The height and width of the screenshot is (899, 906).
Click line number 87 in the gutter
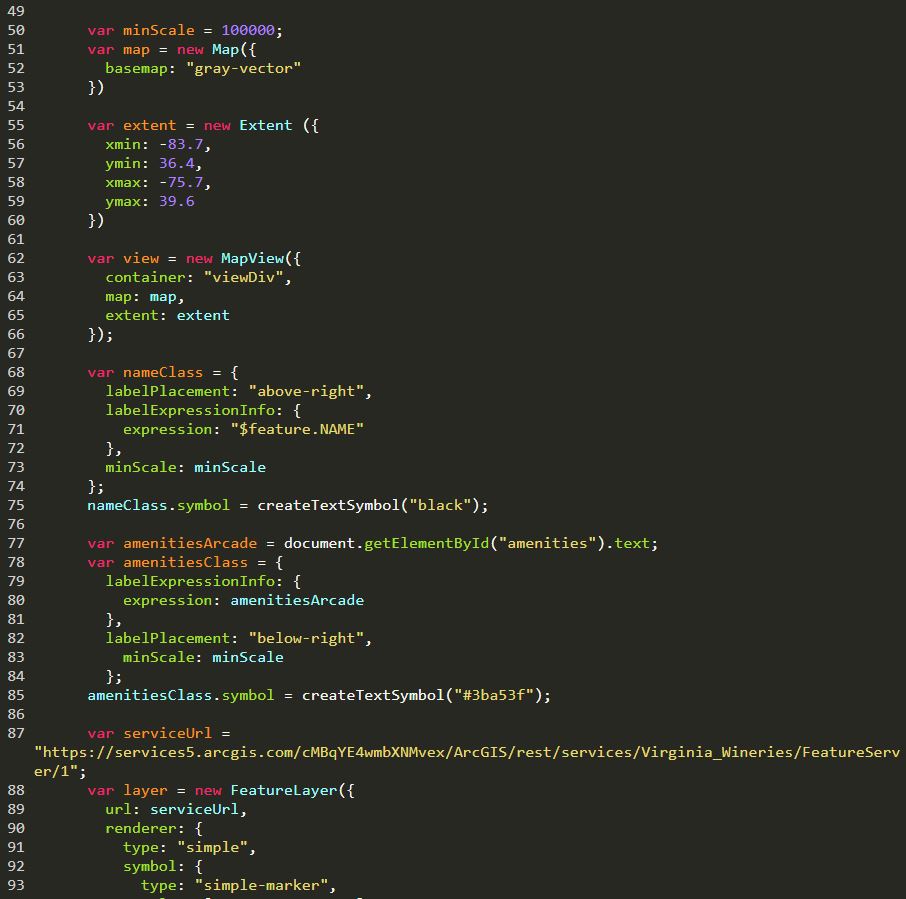click(16, 733)
